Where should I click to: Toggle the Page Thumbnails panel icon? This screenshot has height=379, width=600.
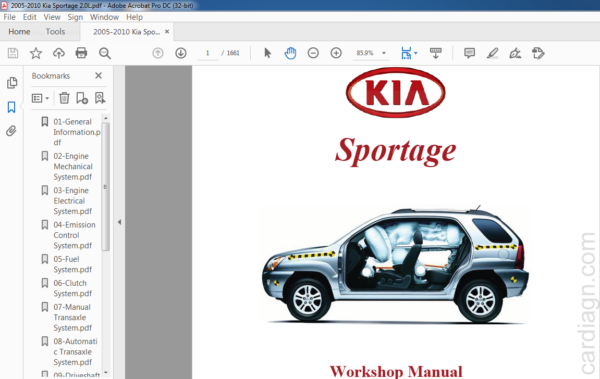[12, 82]
